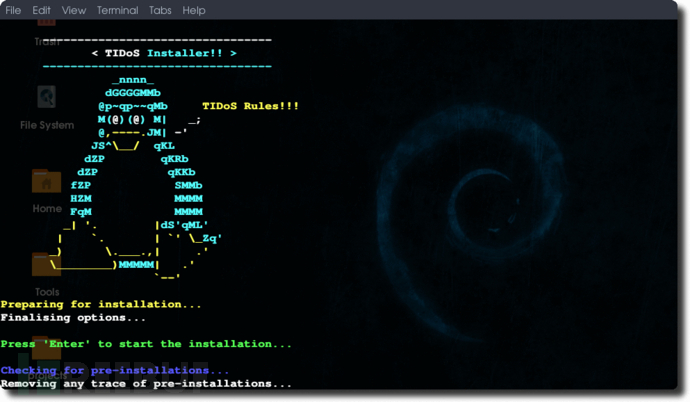Click 'Preparing for installation...' line
This screenshot has width=690, height=402.
(101, 304)
